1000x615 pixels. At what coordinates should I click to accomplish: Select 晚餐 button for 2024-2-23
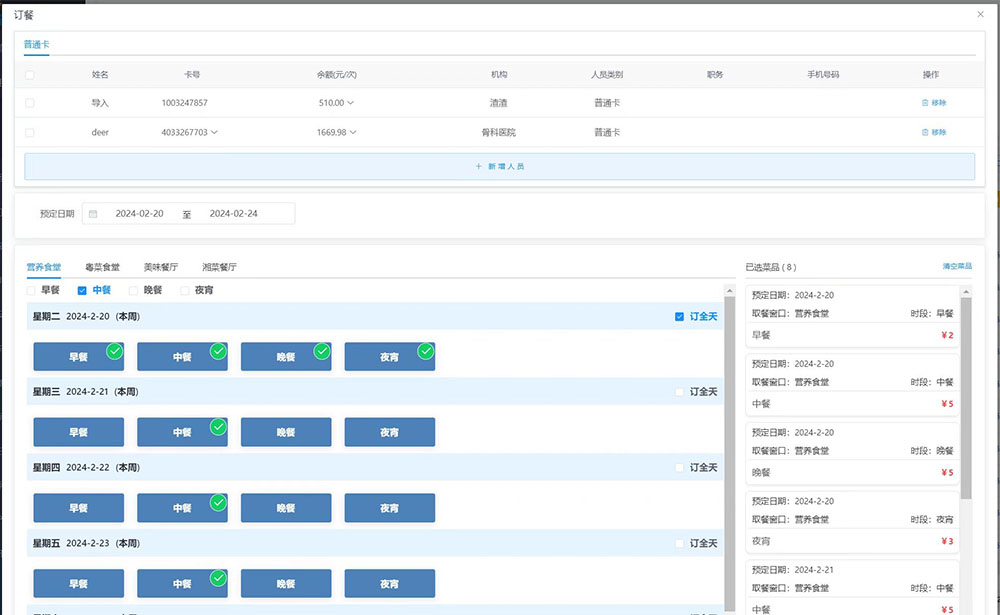coord(286,584)
